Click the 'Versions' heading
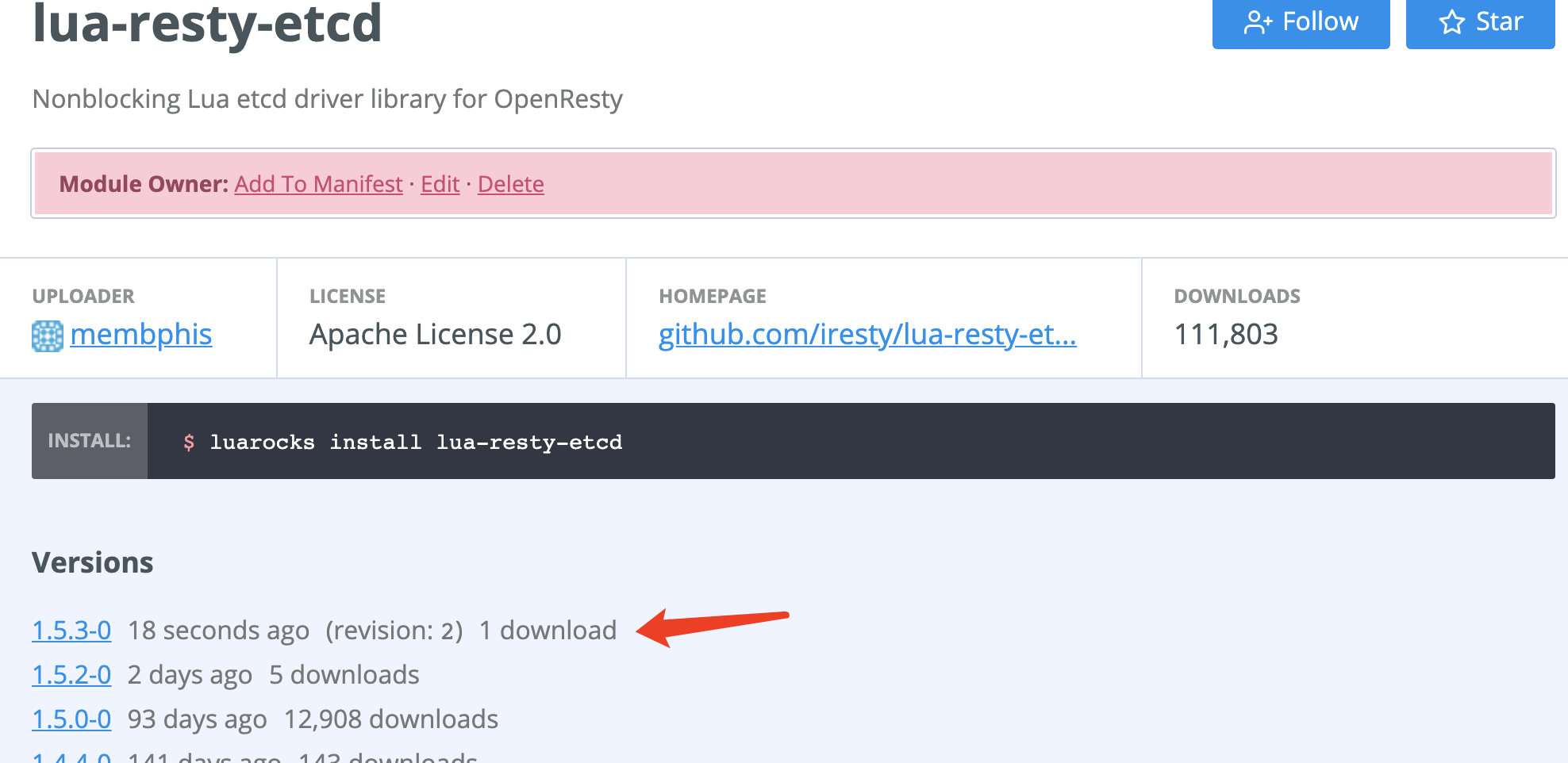Screen dimensions: 1568x763 click(93, 562)
